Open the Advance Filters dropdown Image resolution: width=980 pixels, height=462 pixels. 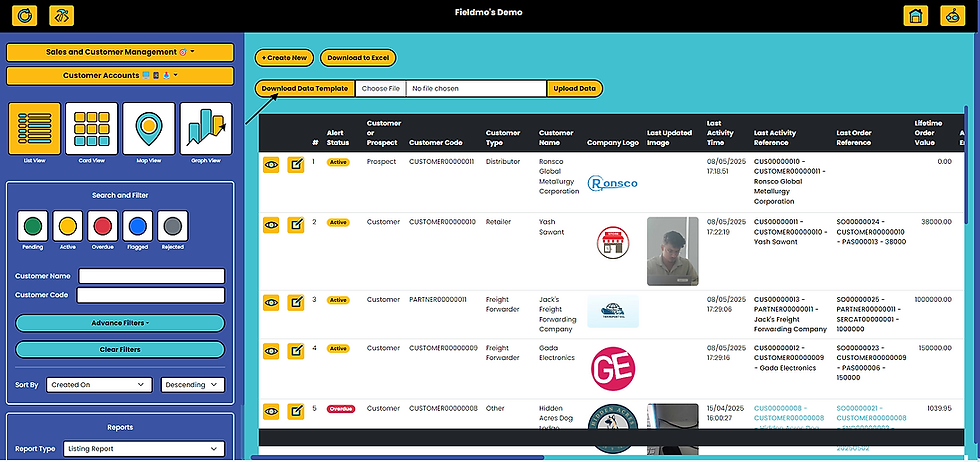click(x=120, y=323)
